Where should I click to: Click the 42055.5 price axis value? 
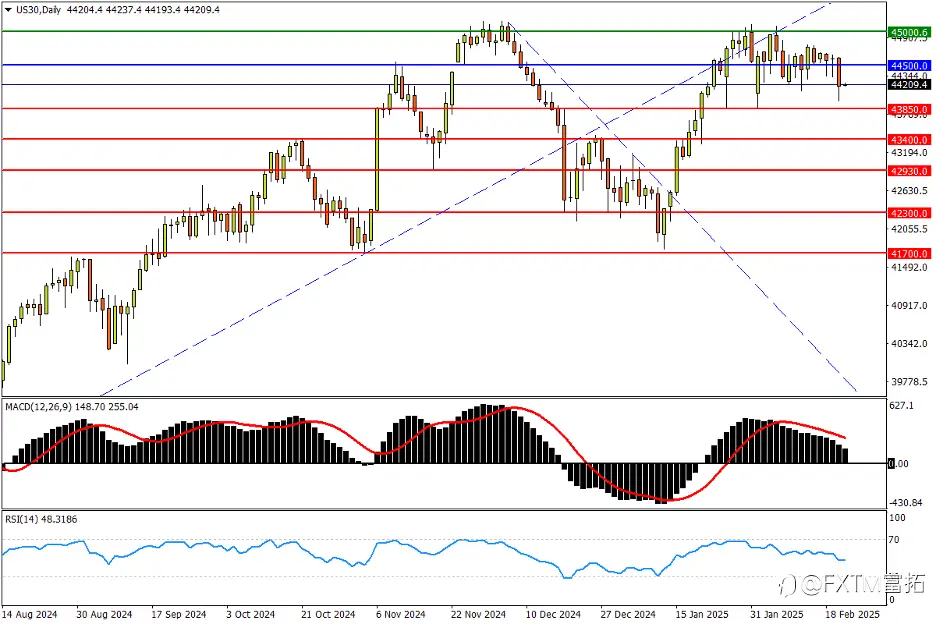pos(909,229)
